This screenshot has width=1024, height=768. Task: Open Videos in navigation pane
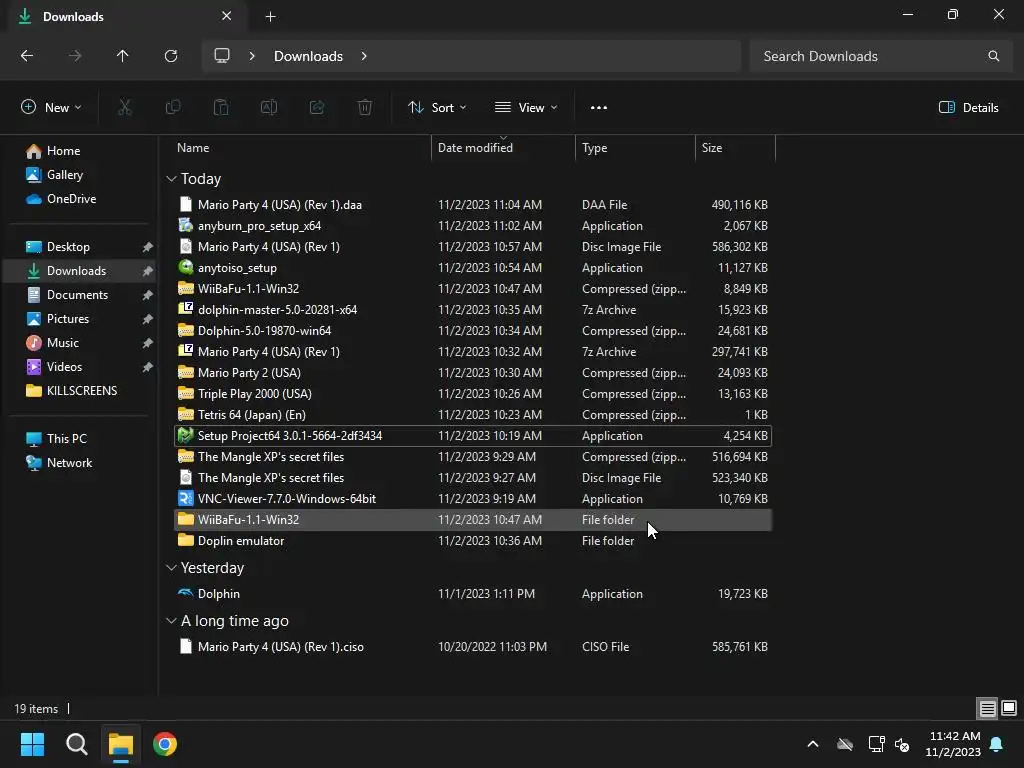64,367
